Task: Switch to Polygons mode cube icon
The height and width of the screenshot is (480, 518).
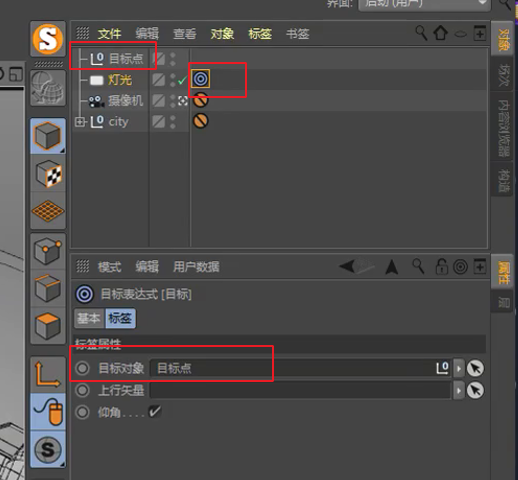Action: click(x=48, y=326)
